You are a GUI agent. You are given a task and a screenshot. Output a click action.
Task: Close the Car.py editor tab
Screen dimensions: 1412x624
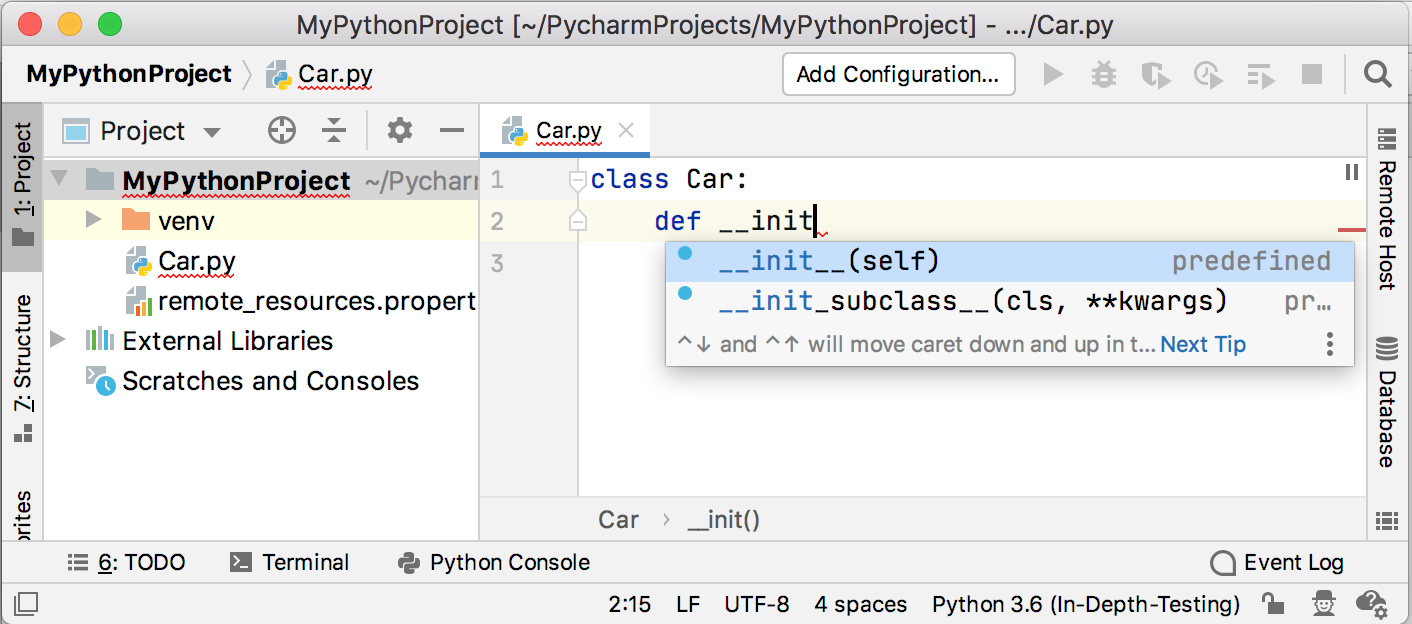(x=626, y=130)
